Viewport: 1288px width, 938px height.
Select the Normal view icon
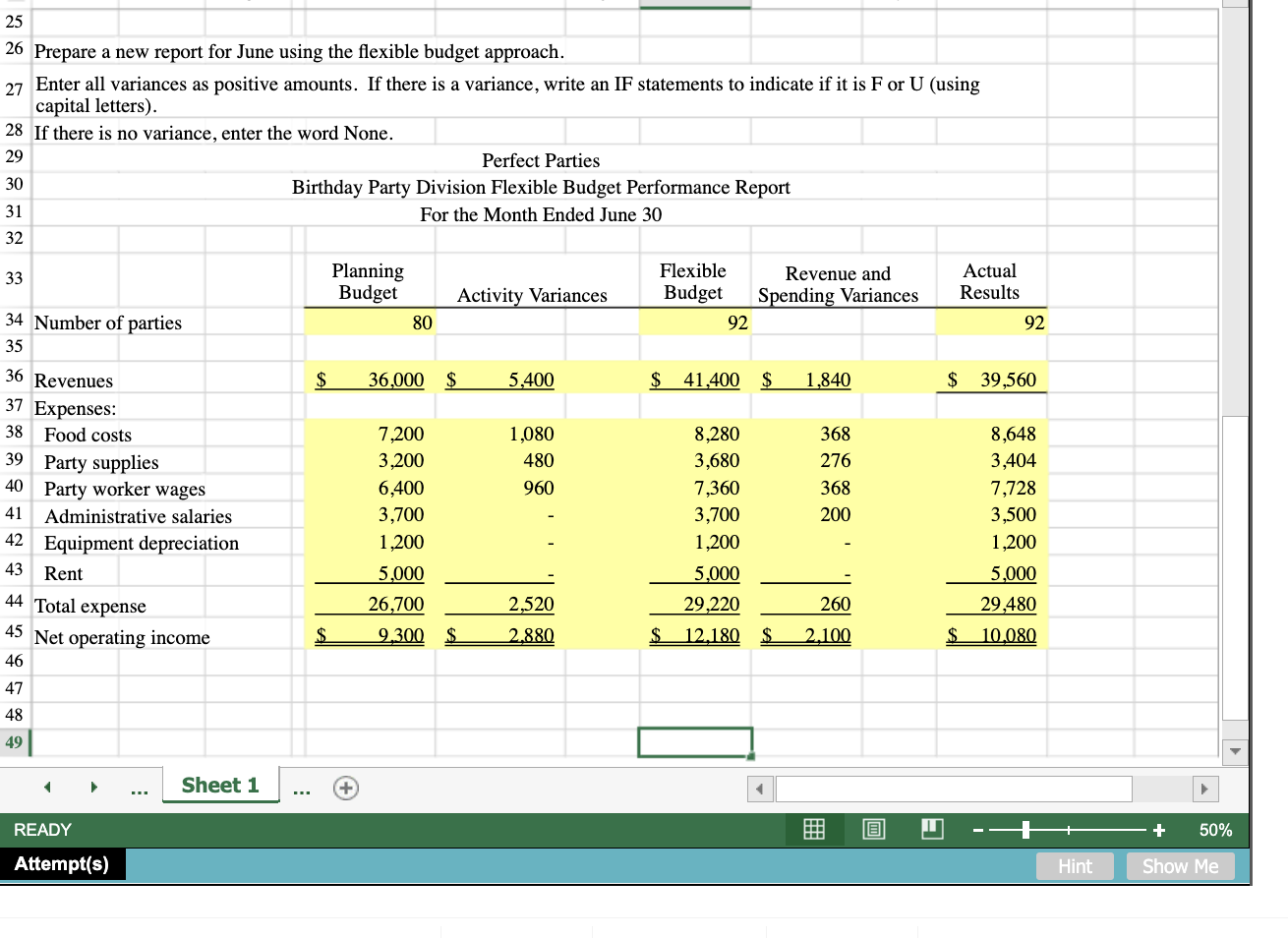point(813,829)
